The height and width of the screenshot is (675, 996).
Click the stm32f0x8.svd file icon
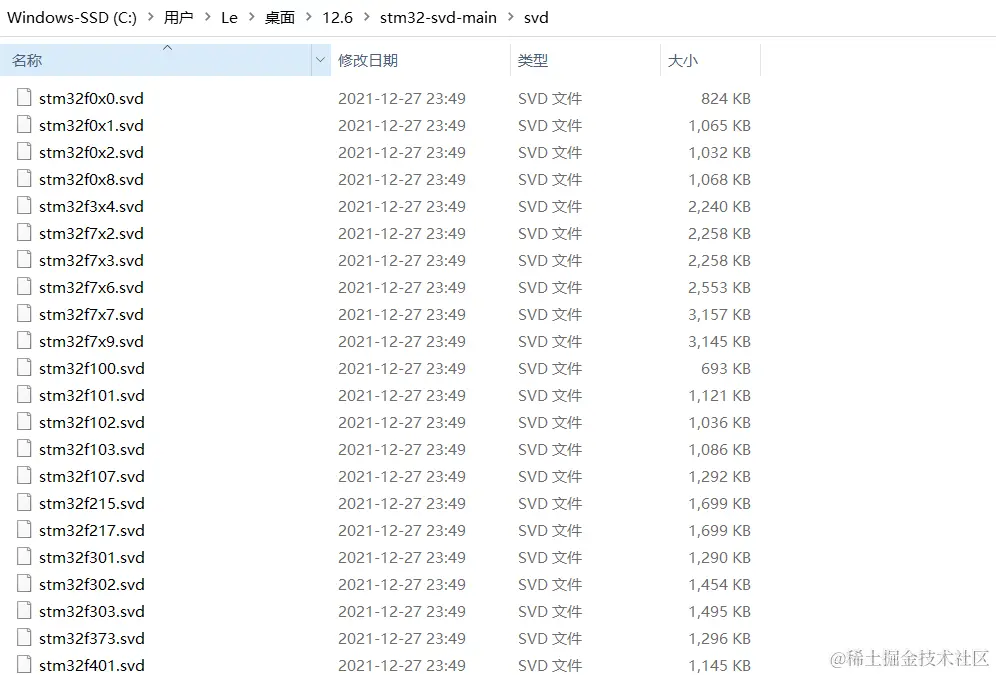(24, 178)
